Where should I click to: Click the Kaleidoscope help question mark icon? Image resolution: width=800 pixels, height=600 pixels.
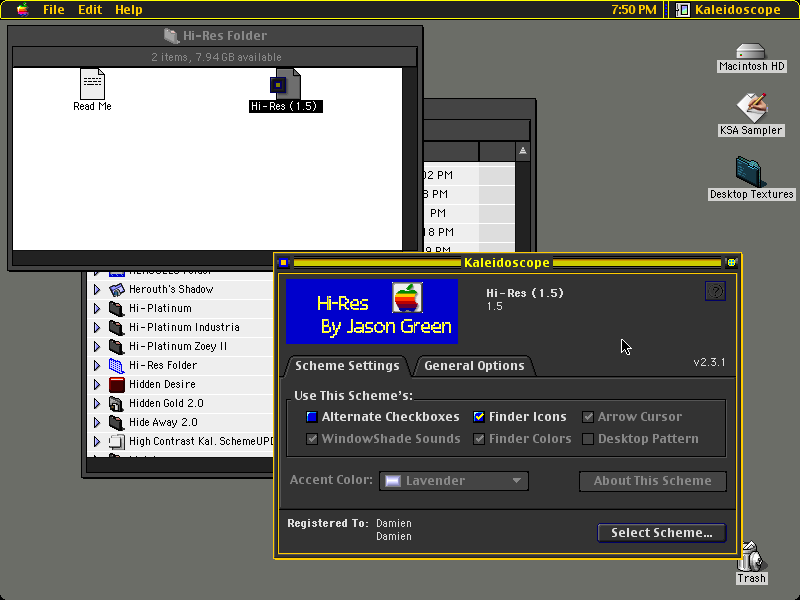pos(715,291)
